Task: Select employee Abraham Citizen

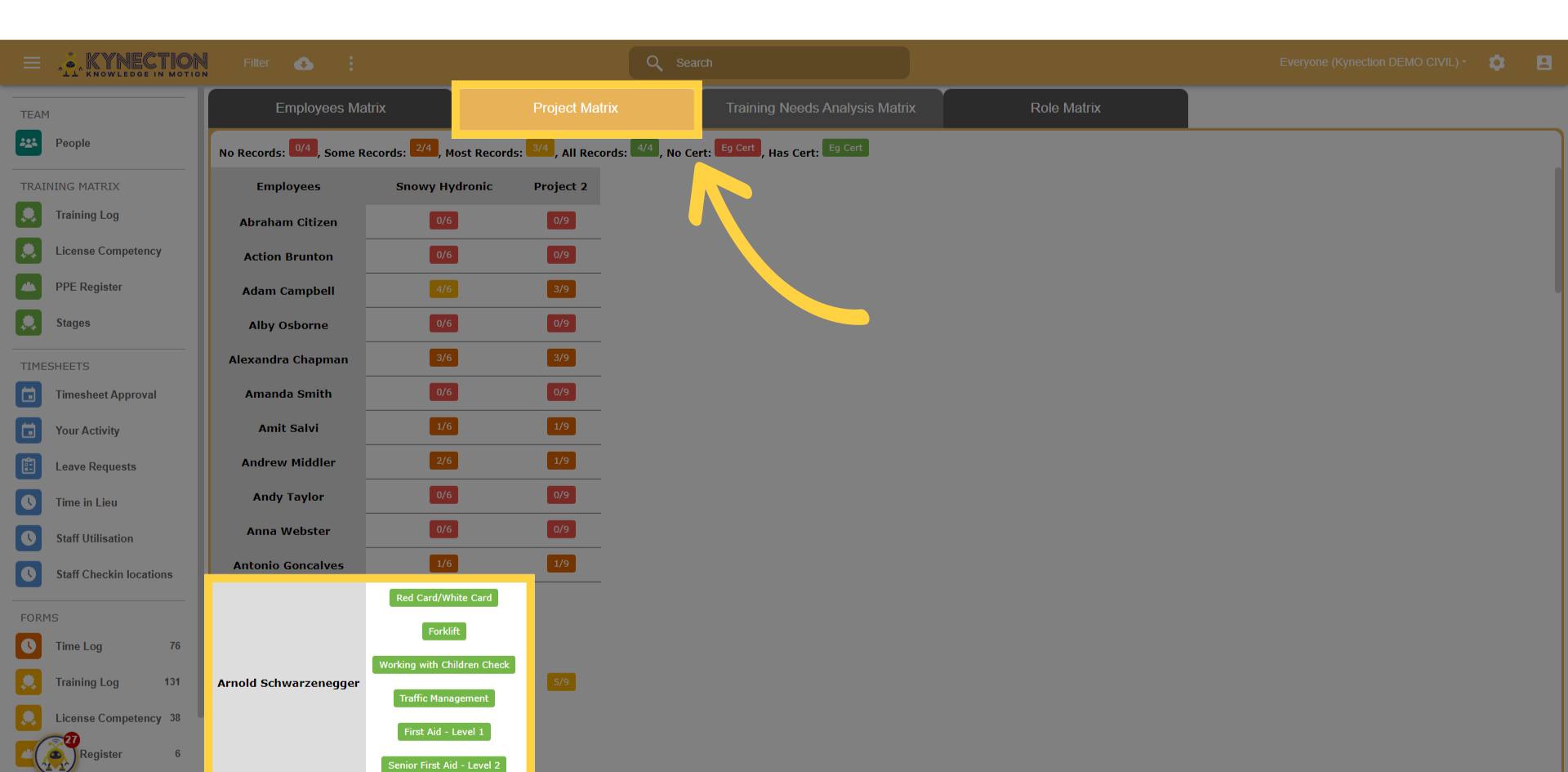Action: 288,222
